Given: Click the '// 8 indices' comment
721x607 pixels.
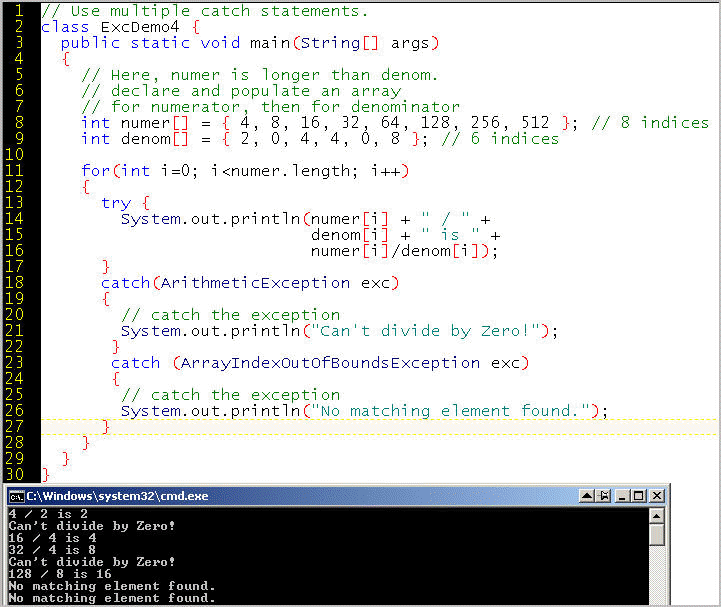Looking at the screenshot, I should pos(650,123).
